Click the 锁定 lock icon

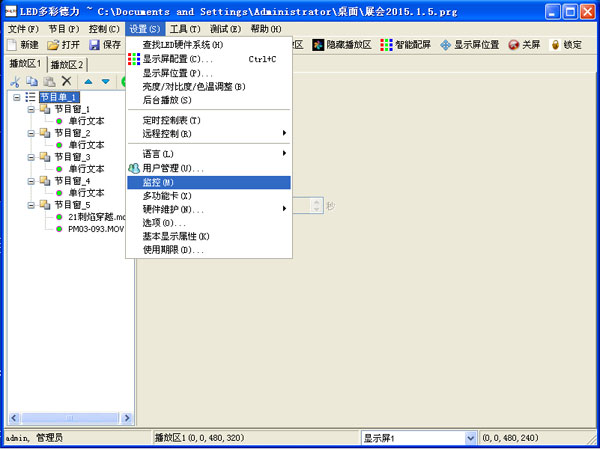[555, 45]
